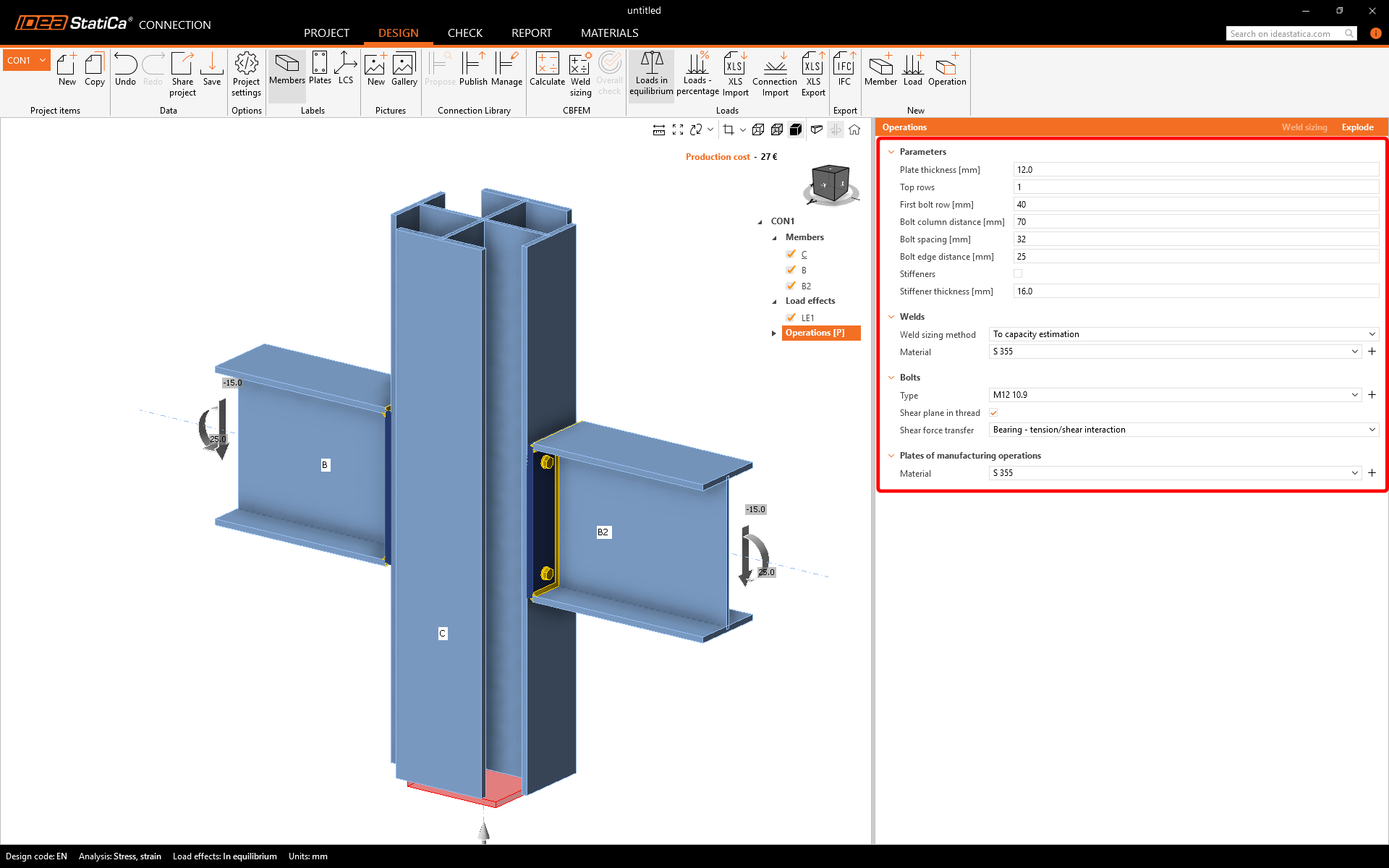Click the home view icon in viewport

pos(854,129)
